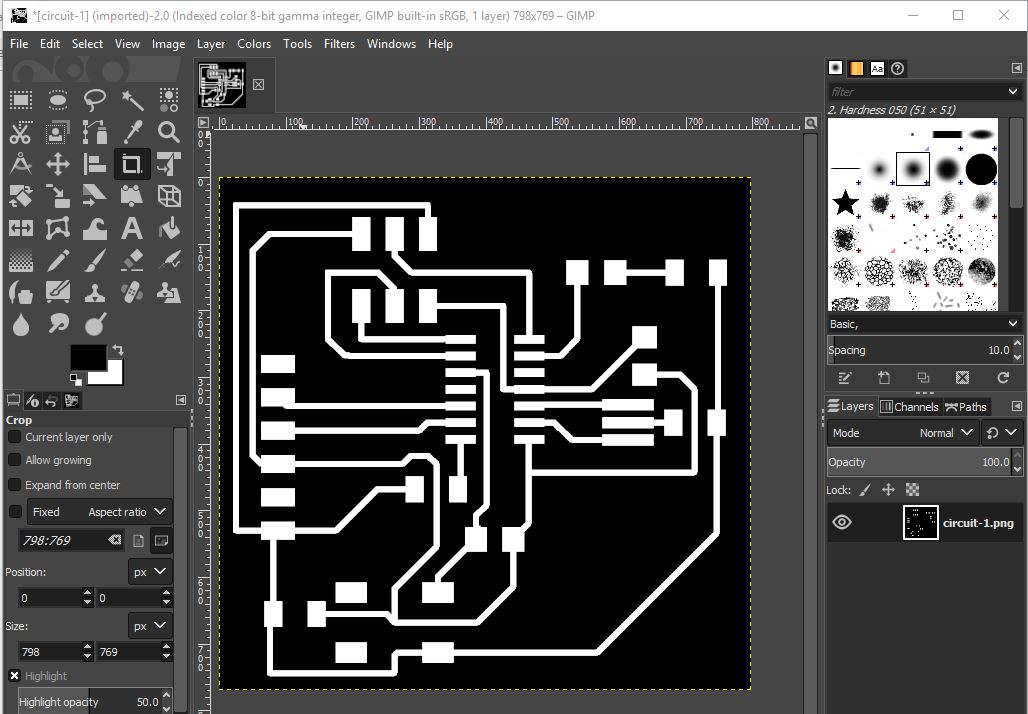Swap foreground and background colors

[118, 349]
